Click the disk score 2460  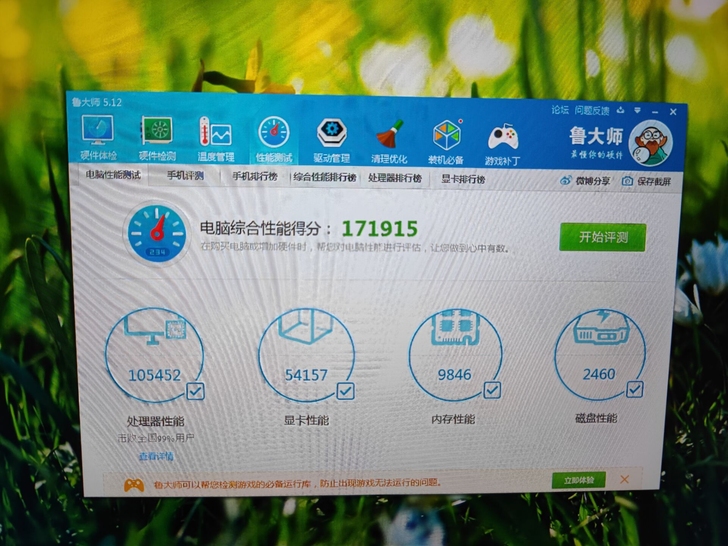coord(599,374)
